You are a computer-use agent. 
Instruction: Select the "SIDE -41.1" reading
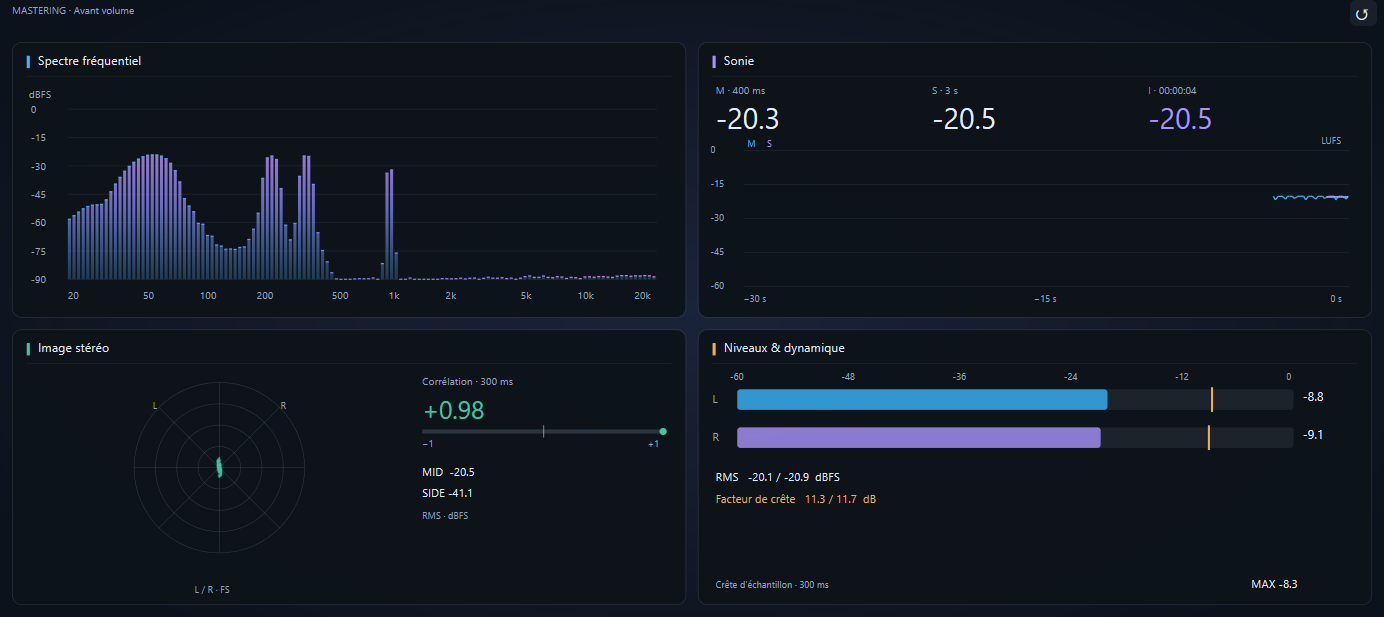pyautogui.click(x=447, y=493)
